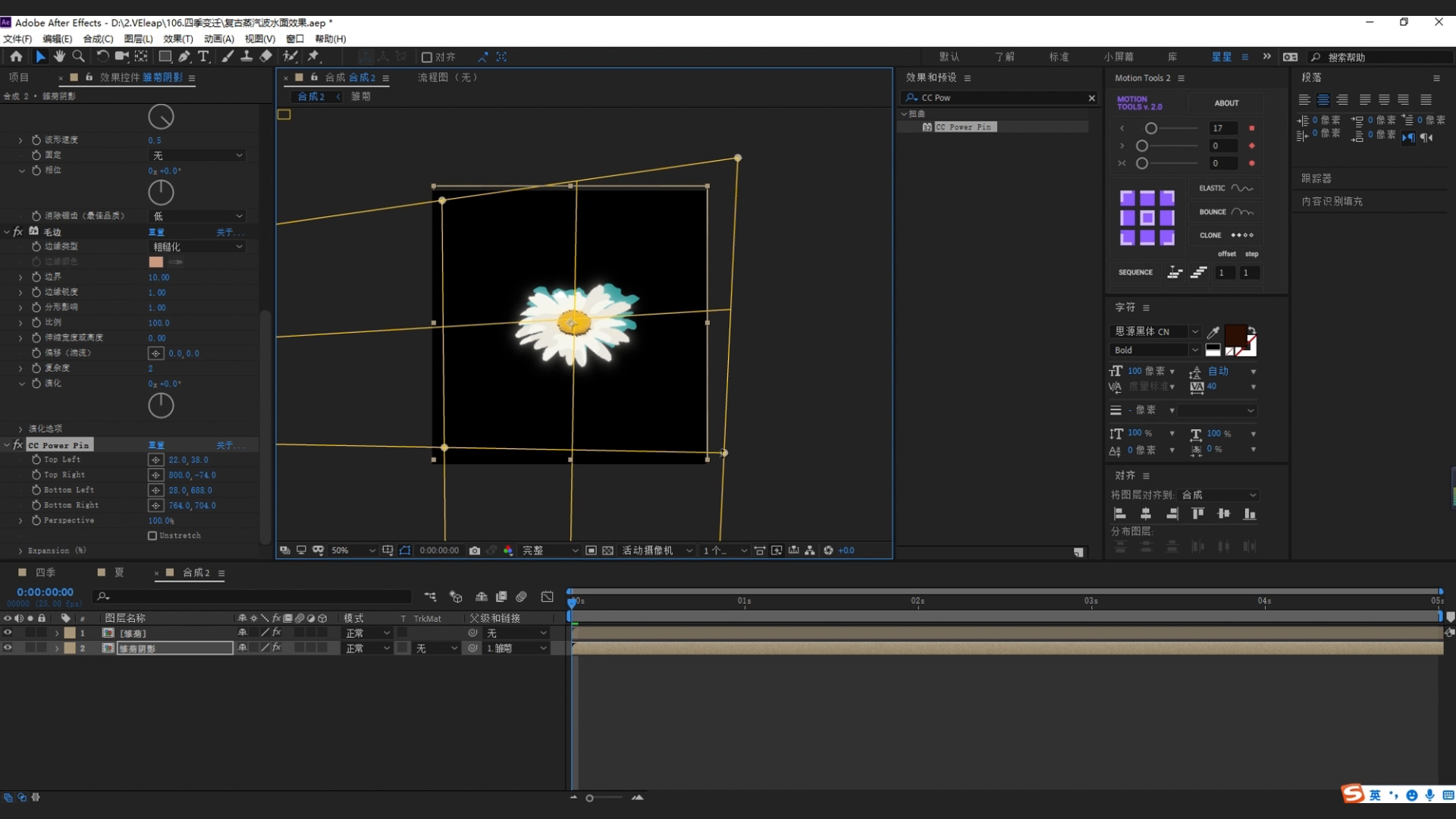Click the Motion Tools Sequence button
Image resolution: width=1456 pixels, height=819 pixels.
coord(1135,272)
